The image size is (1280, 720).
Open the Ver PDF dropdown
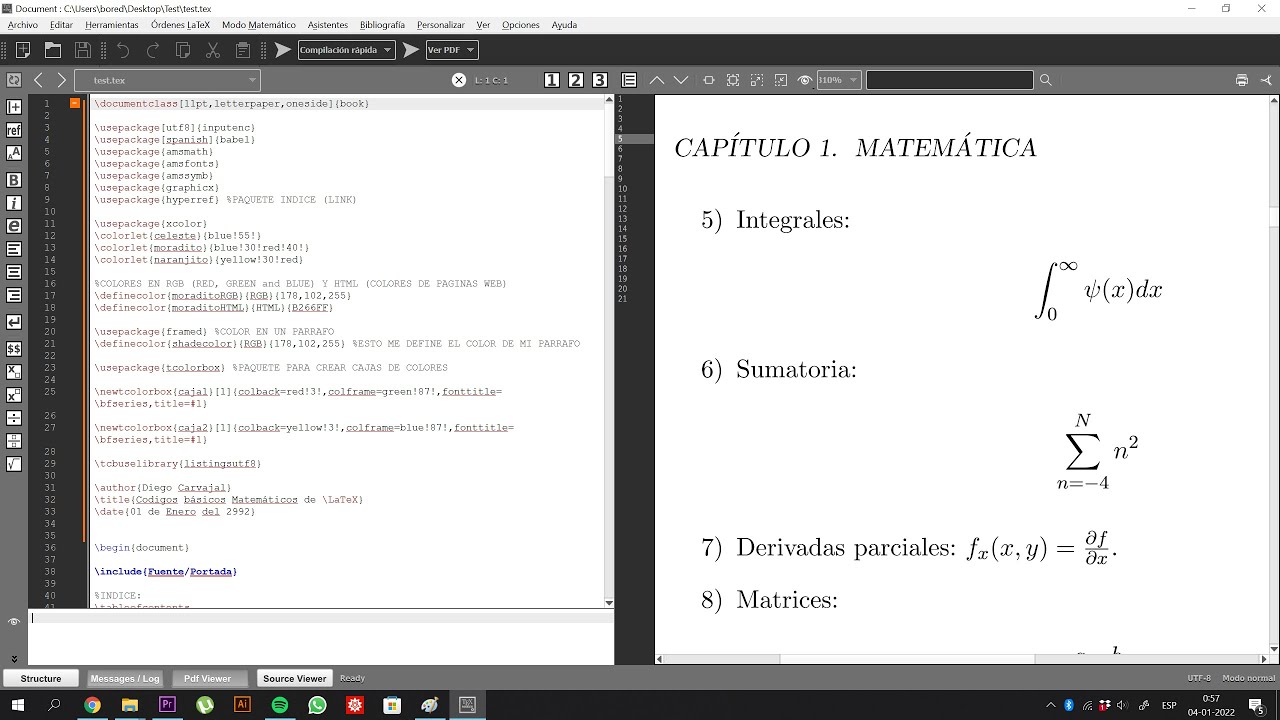point(451,50)
